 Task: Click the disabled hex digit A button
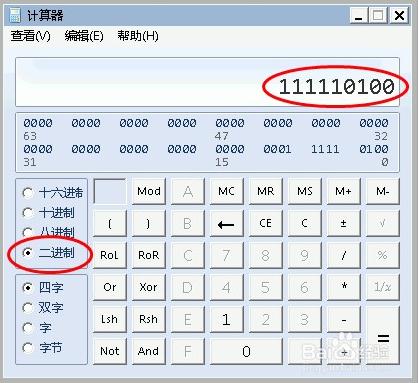[188, 191]
